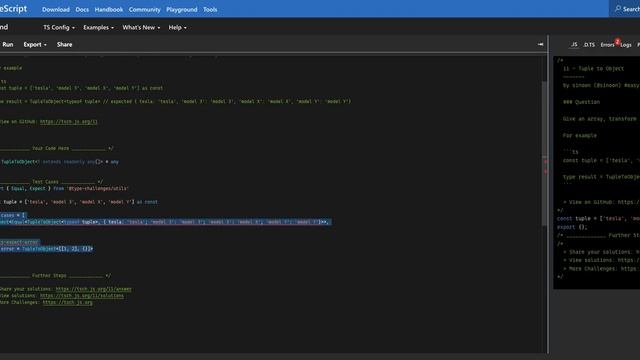Click the 'Test Cases' comment line
The width and height of the screenshot is (640, 360).
click(51, 182)
